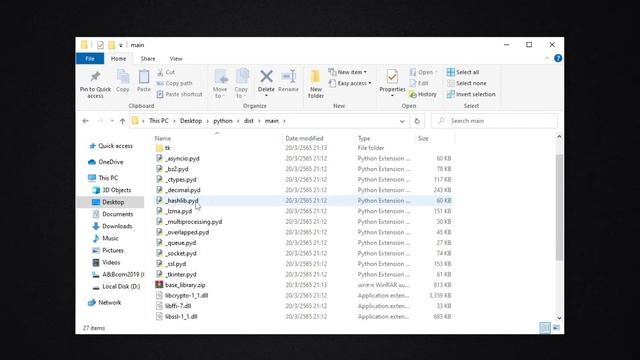Sort by the Name column header

163,138
